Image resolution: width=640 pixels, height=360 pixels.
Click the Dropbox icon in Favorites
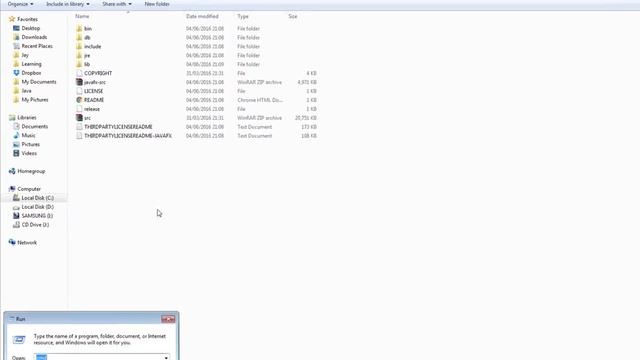click(x=16, y=73)
